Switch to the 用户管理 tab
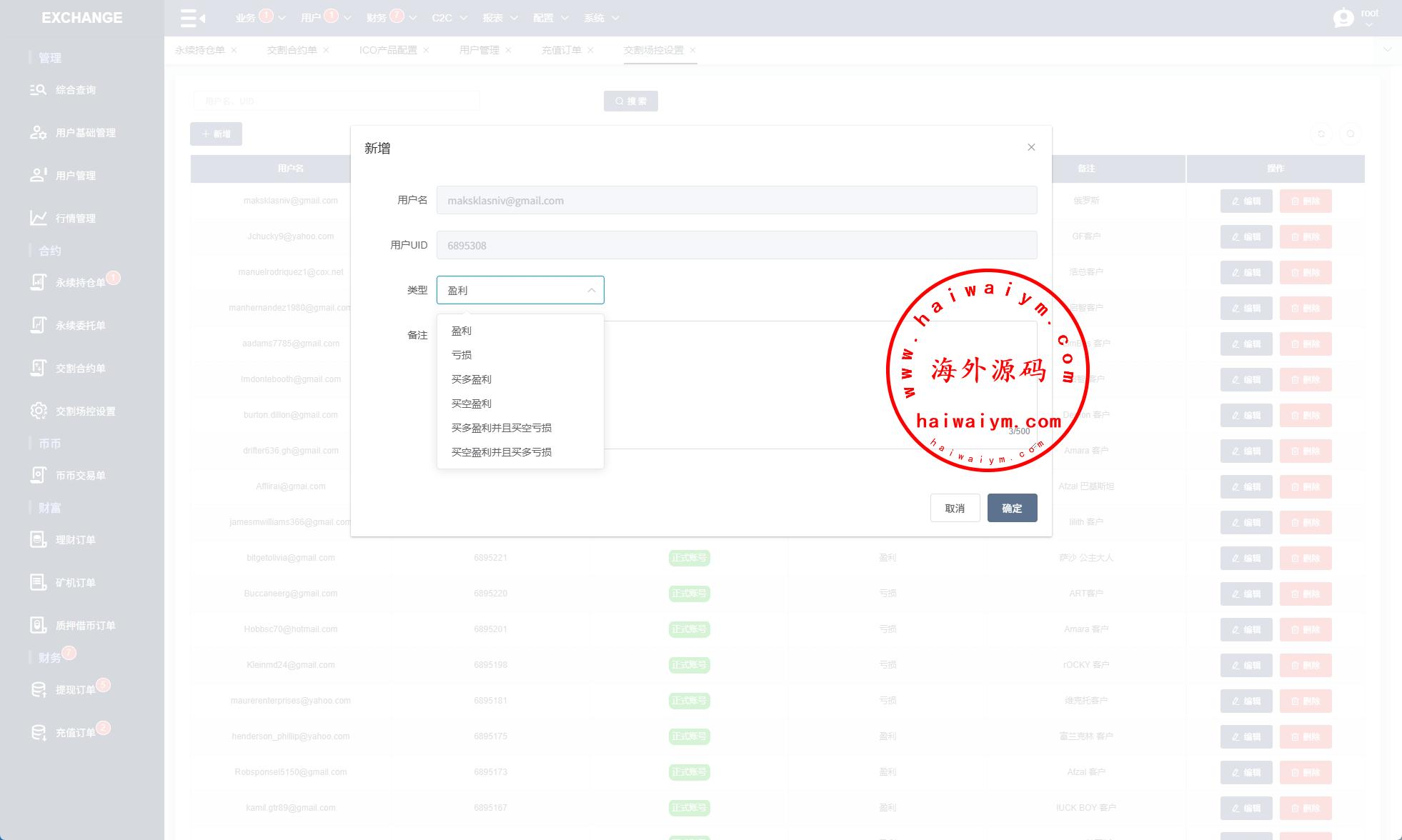This screenshot has height=840, width=1402. [479, 50]
